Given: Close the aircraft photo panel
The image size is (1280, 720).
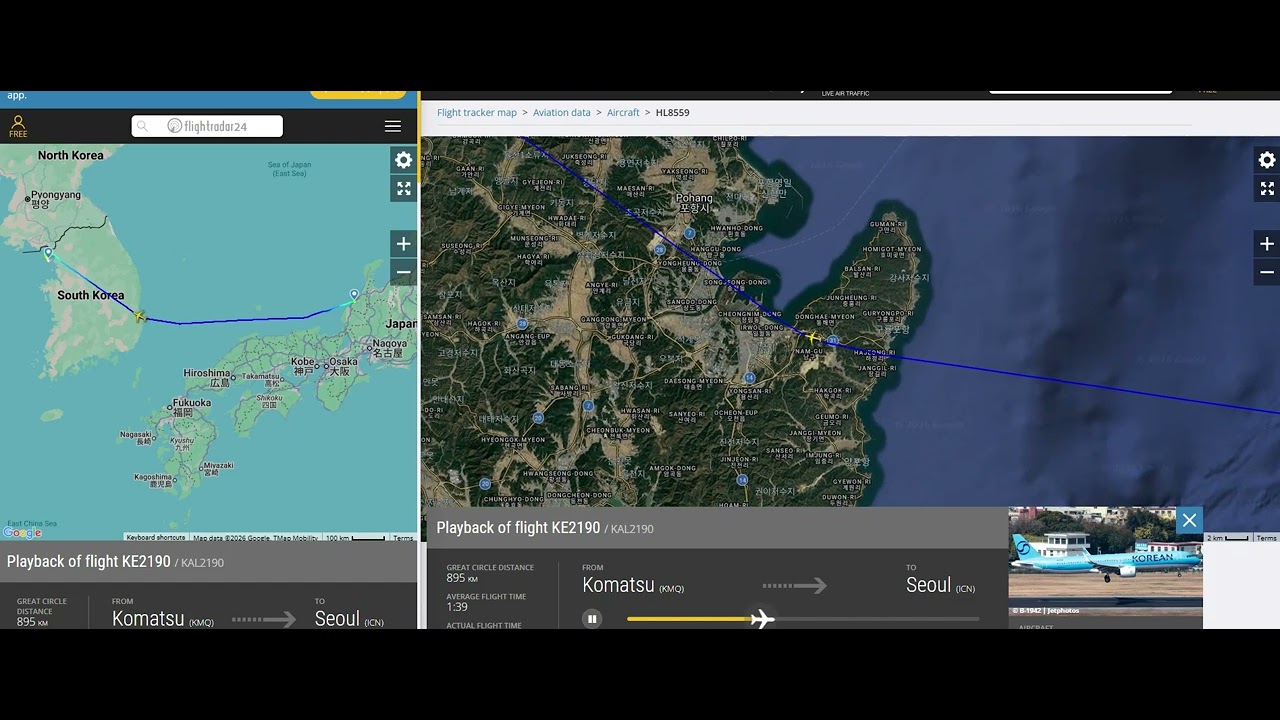Looking at the screenshot, I should pyautogui.click(x=1189, y=520).
